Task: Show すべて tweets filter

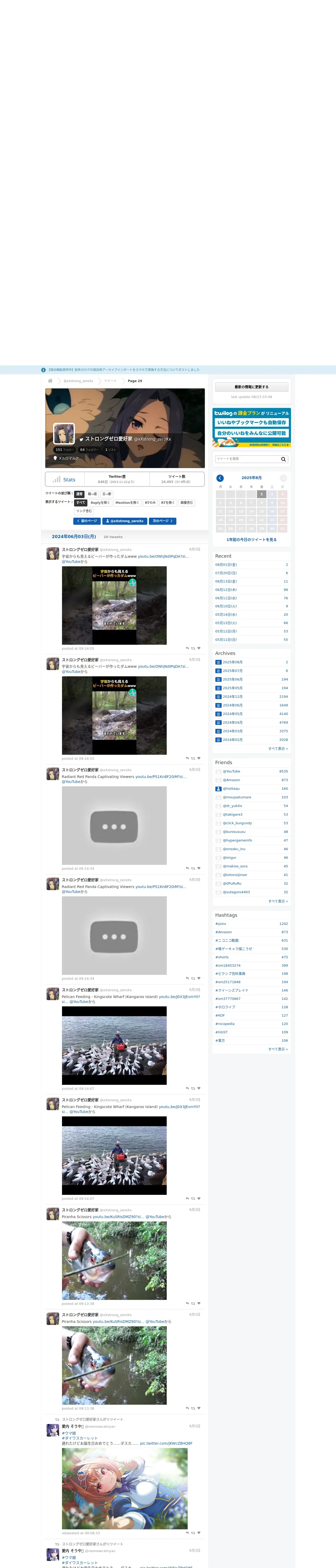Action: (81, 503)
